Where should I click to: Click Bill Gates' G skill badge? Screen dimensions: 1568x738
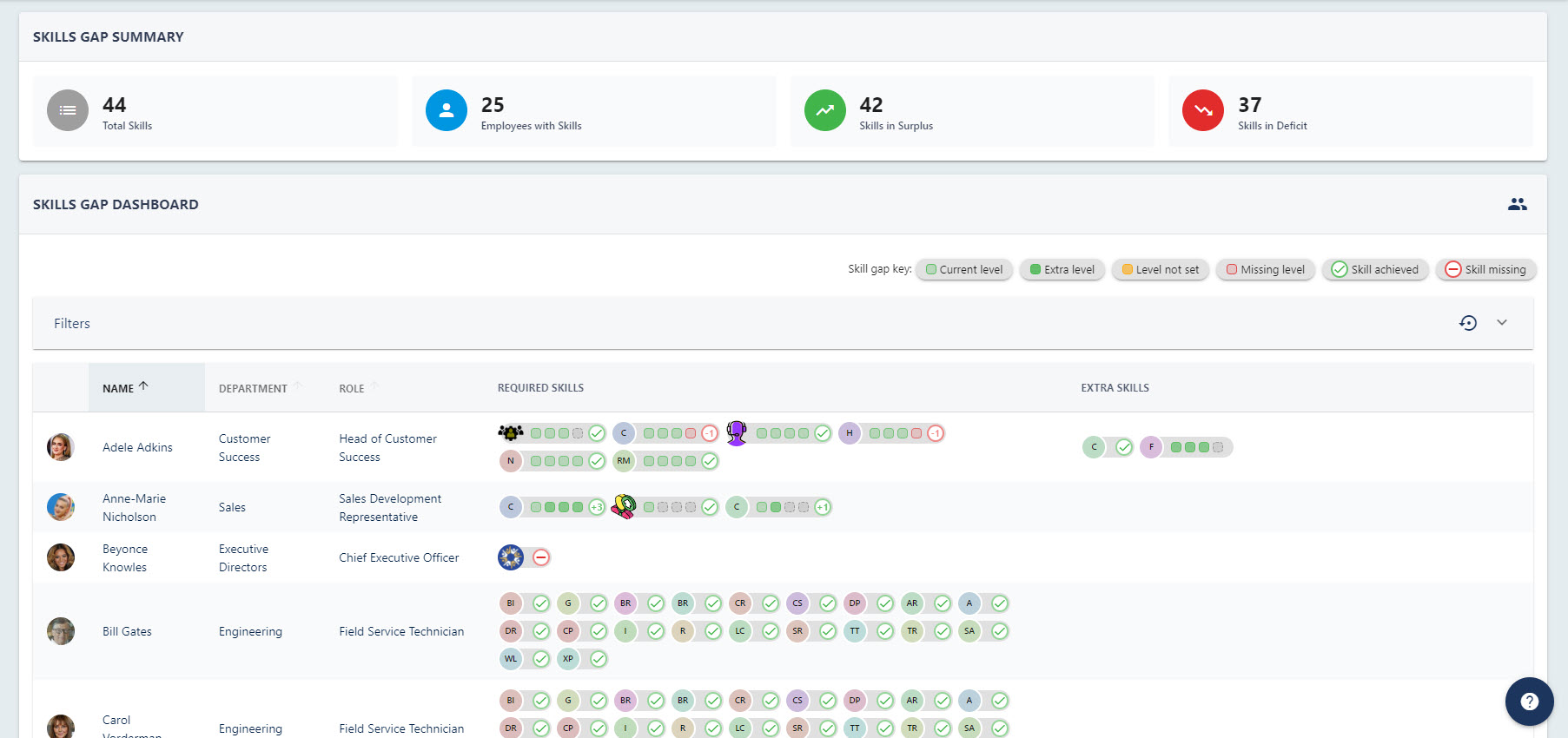(x=568, y=603)
